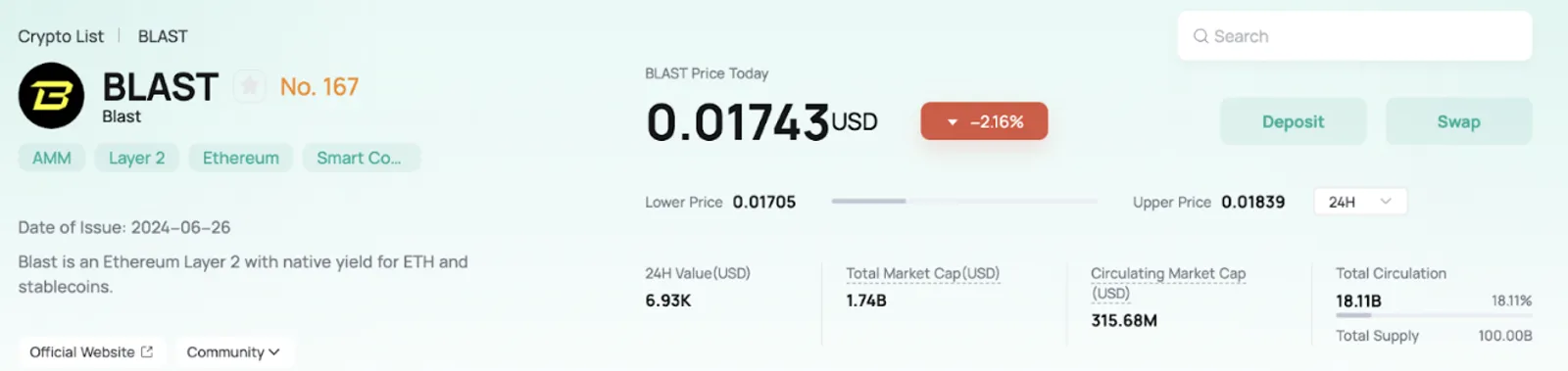Select the BLAST breadcrumb item
The image size is (1568, 371).
[163, 36]
